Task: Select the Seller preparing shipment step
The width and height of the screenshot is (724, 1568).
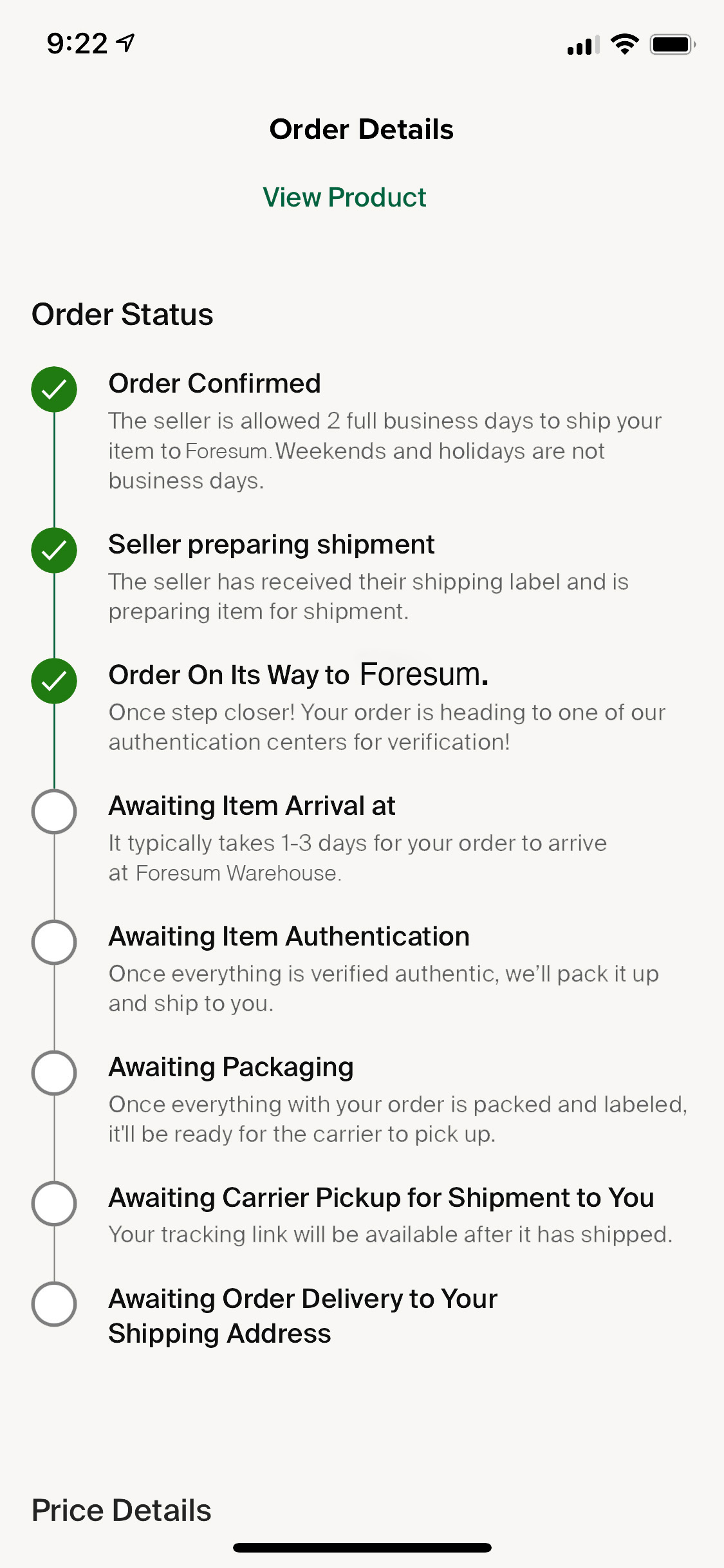Action: [271, 545]
